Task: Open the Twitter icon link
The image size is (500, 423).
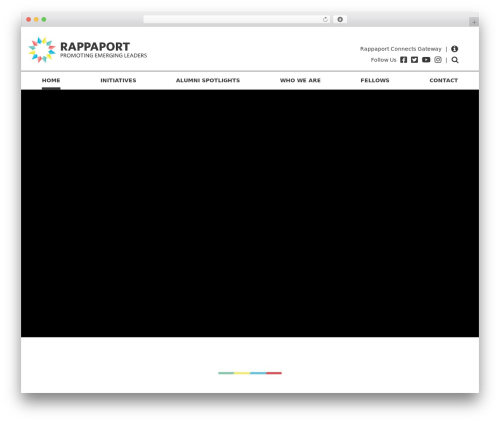Action: click(x=414, y=60)
